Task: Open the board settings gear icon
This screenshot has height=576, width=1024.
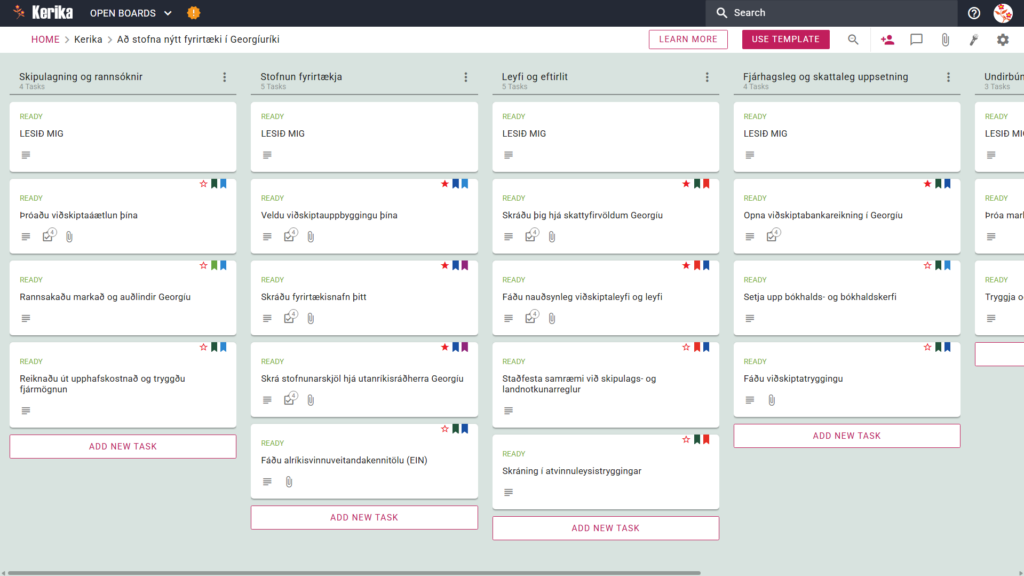Action: (1002, 40)
